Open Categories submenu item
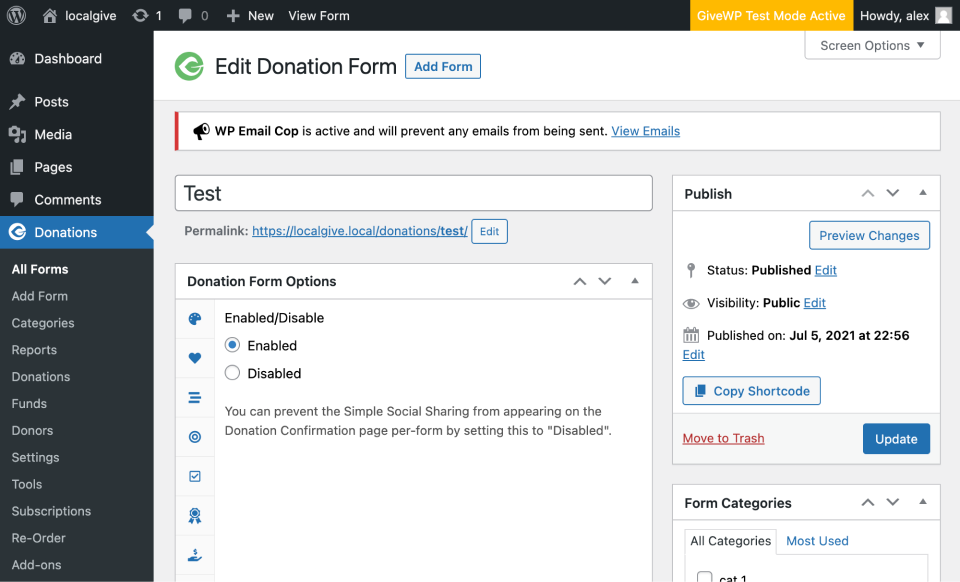 pos(43,323)
